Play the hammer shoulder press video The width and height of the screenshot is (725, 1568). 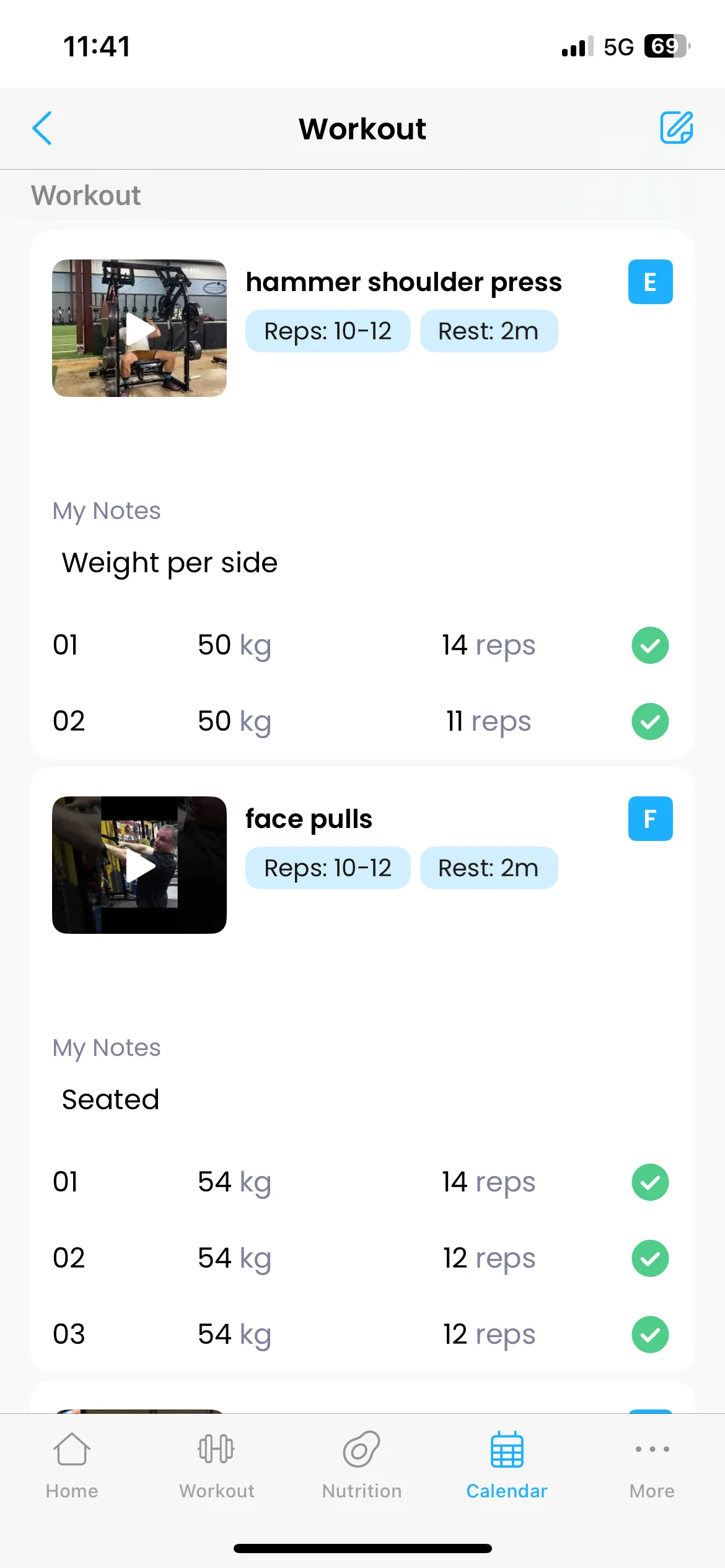139,328
